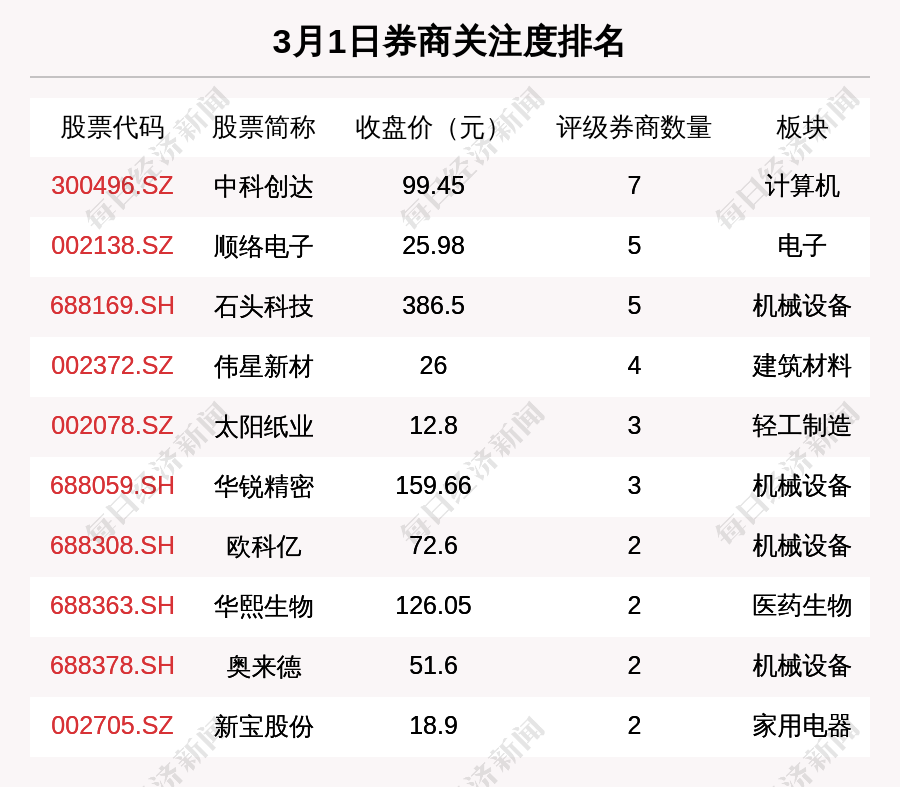Click broker count 3 for 太阳纸业
This screenshot has height=787, width=900.
[634, 425]
